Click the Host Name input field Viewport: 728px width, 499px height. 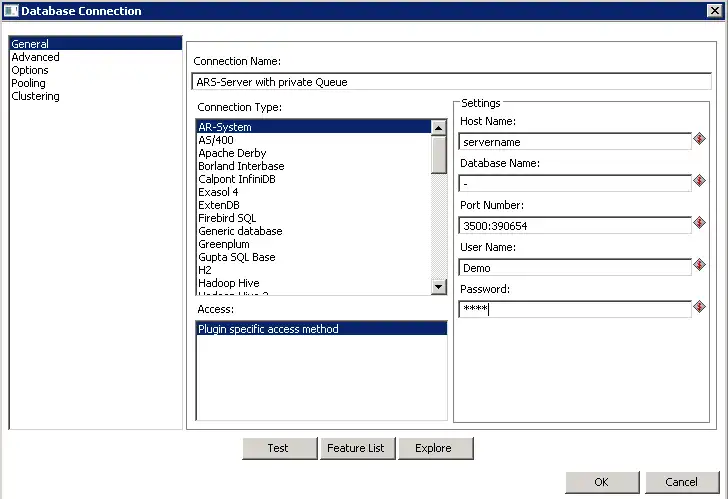coord(575,142)
